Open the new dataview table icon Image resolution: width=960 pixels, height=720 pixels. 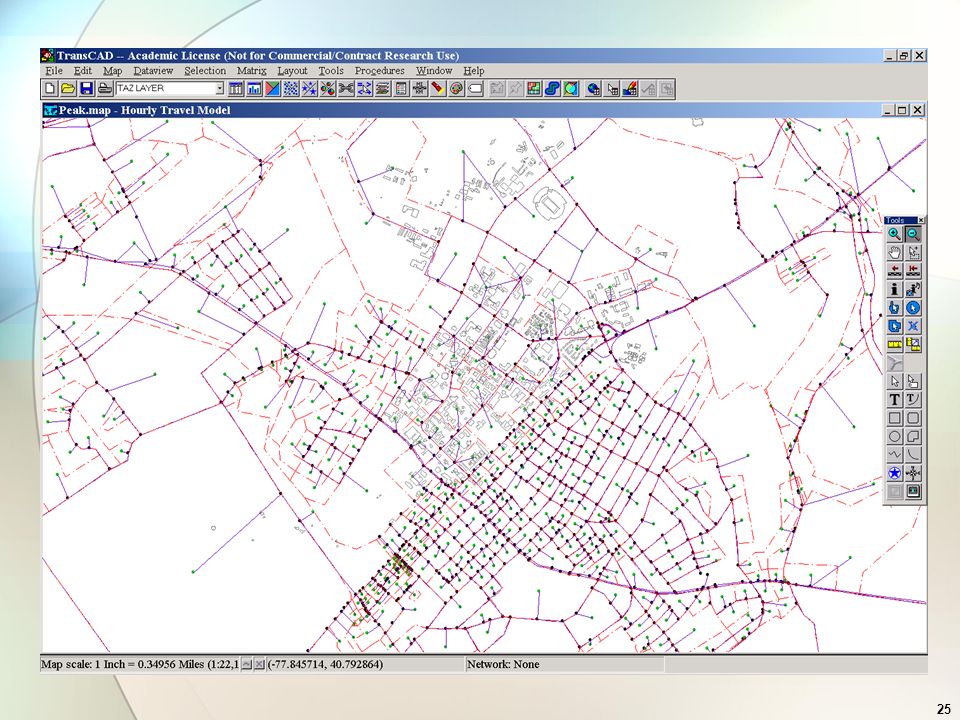(x=236, y=89)
